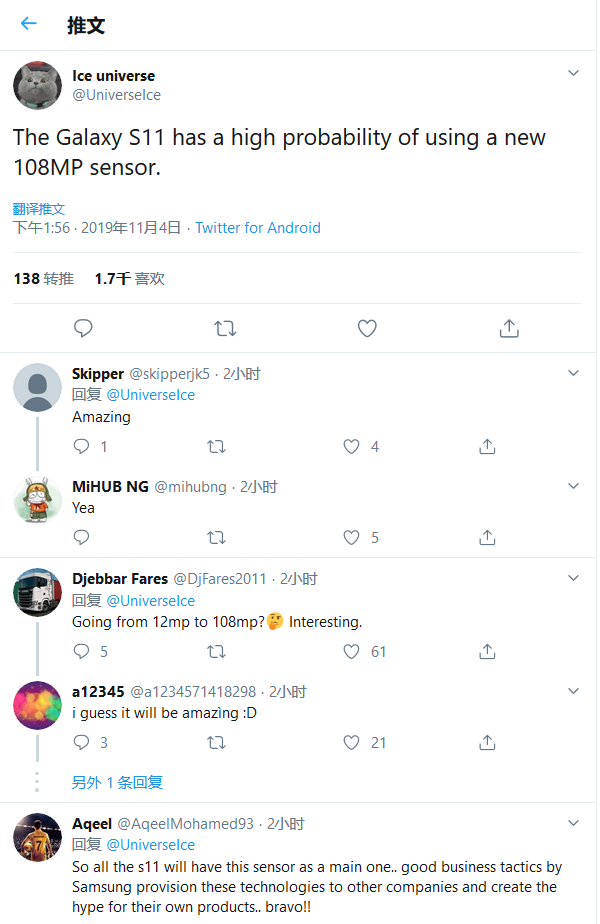Retweet the Galaxy S11 main tweet
The height and width of the screenshot is (924, 600).
pos(226,328)
